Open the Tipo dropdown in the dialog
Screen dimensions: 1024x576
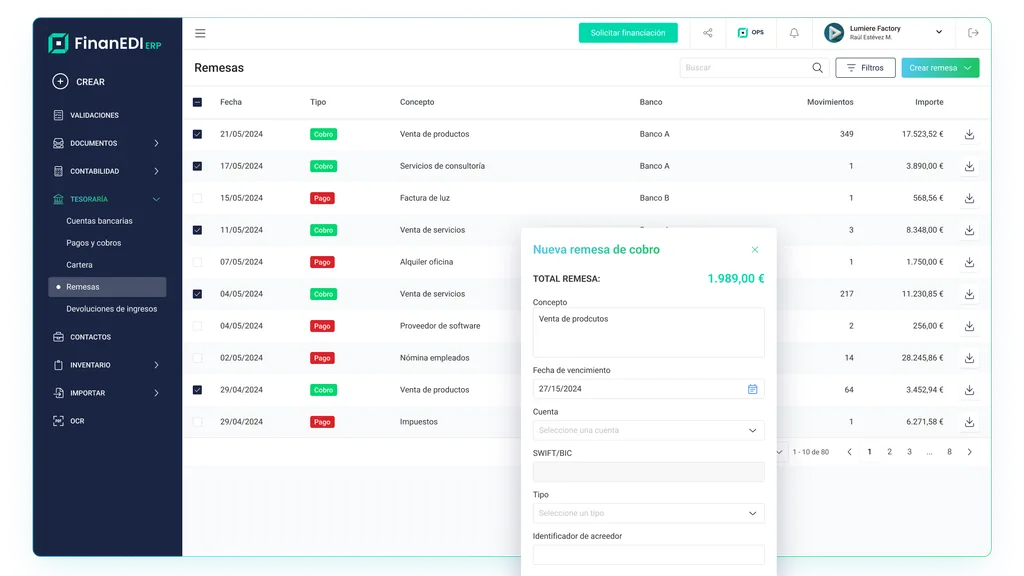[x=648, y=513]
